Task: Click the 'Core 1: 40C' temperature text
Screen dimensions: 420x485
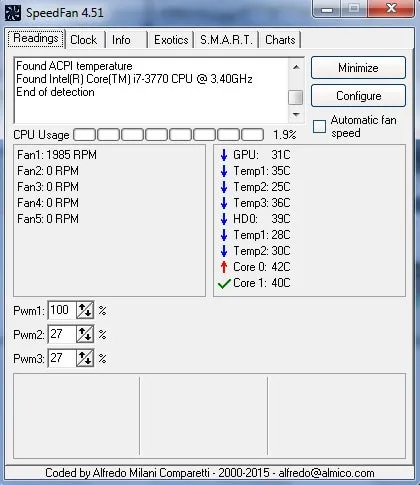Action: 262,283
